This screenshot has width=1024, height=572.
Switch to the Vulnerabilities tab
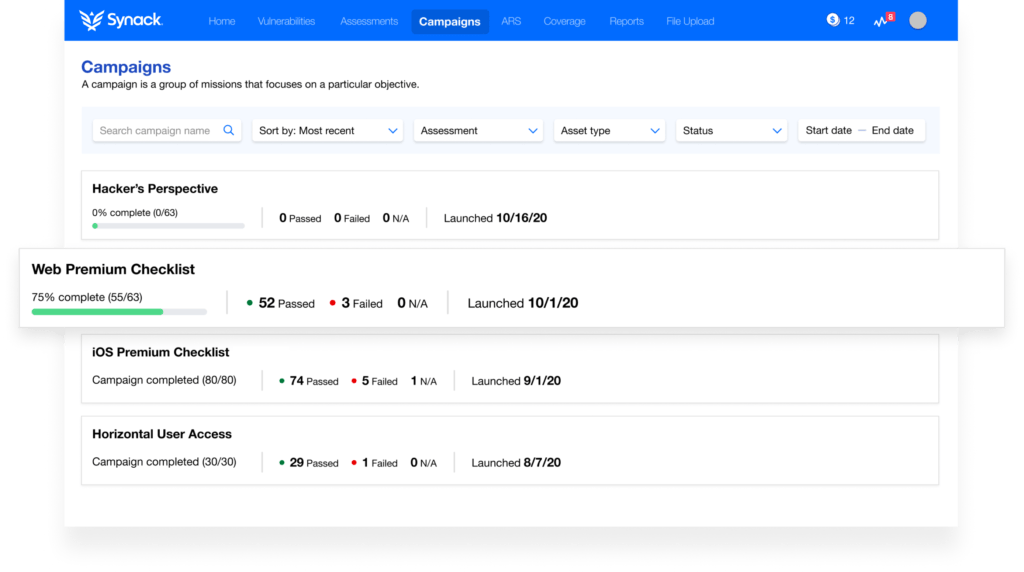[286, 21]
